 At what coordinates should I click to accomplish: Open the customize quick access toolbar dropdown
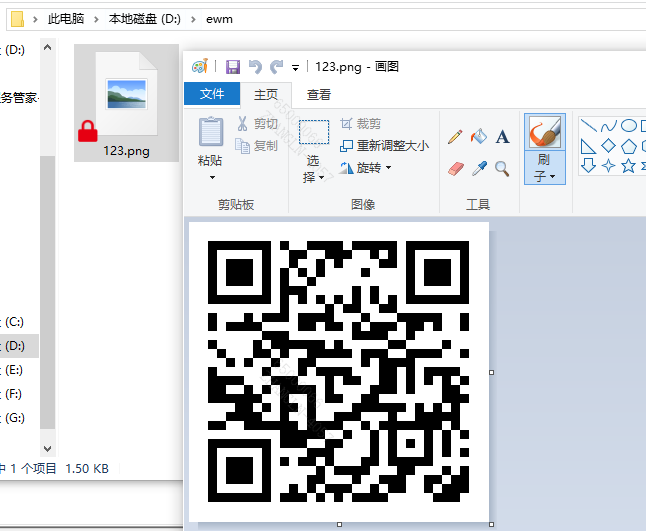click(x=295, y=68)
